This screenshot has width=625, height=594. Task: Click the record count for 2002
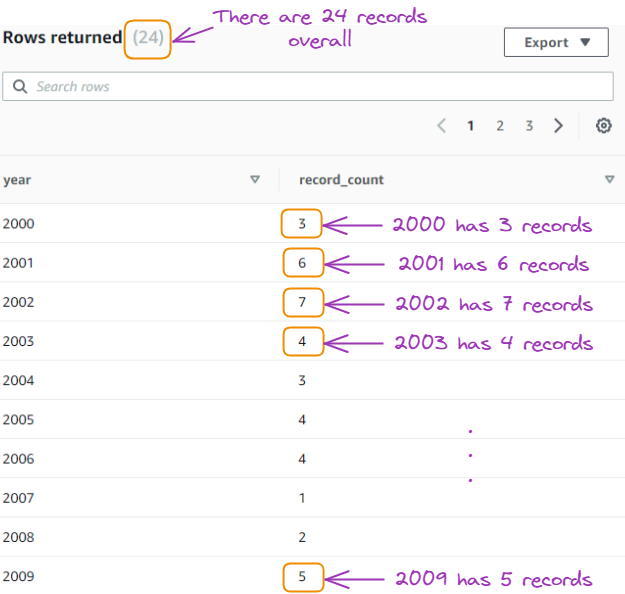click(x=302, y=302)
